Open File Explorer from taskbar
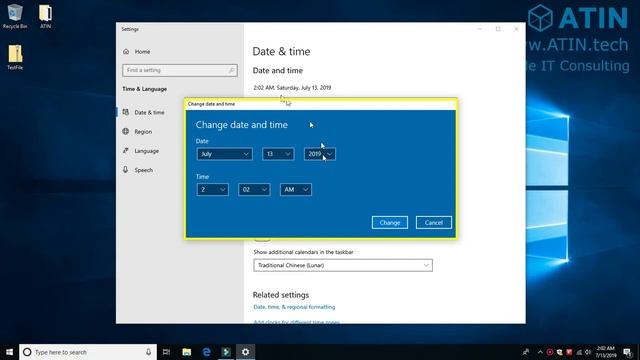The image size is (640, 360). (x=187, y=352)
